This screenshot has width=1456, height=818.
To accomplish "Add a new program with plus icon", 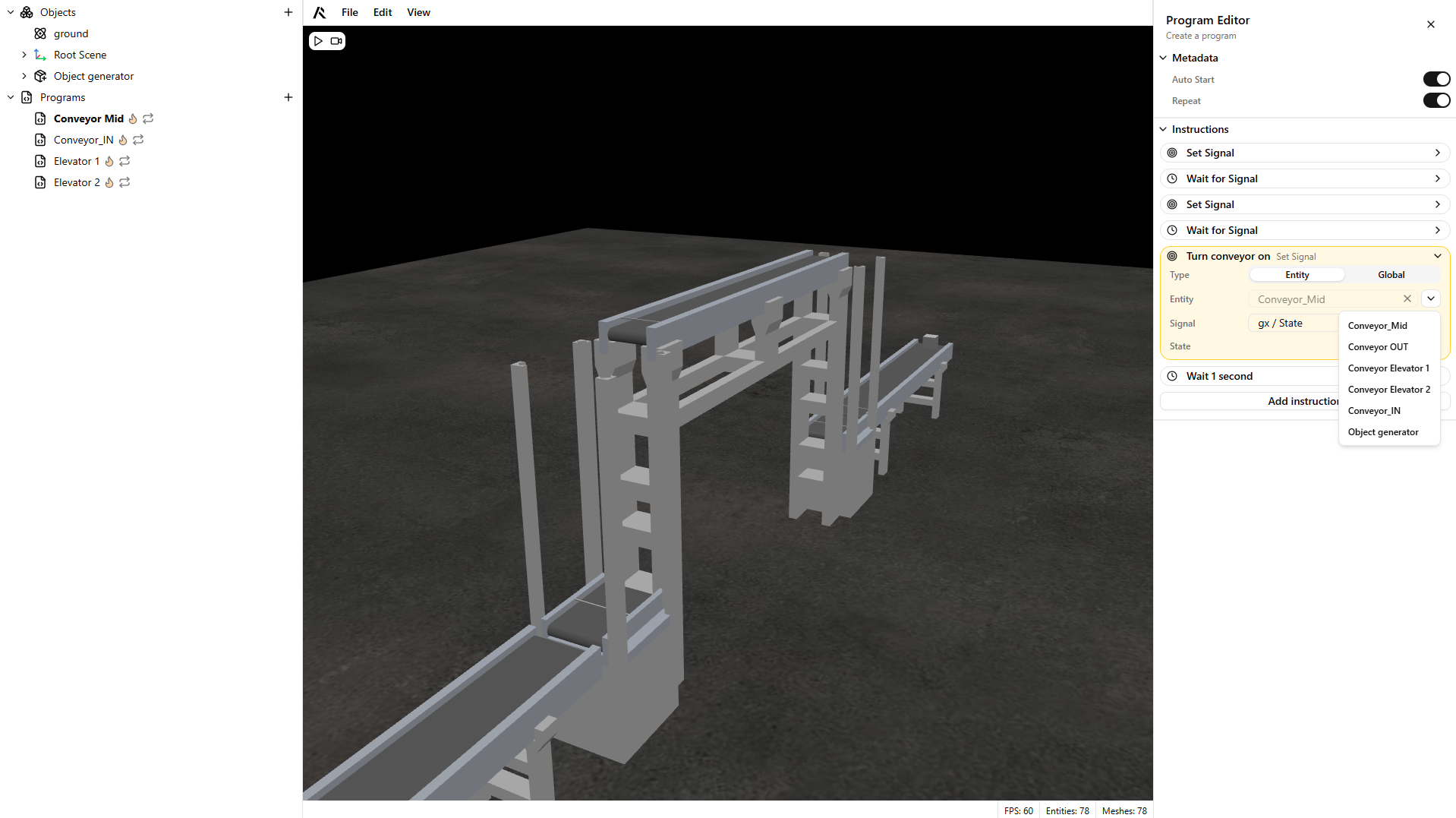I will 288,97.
